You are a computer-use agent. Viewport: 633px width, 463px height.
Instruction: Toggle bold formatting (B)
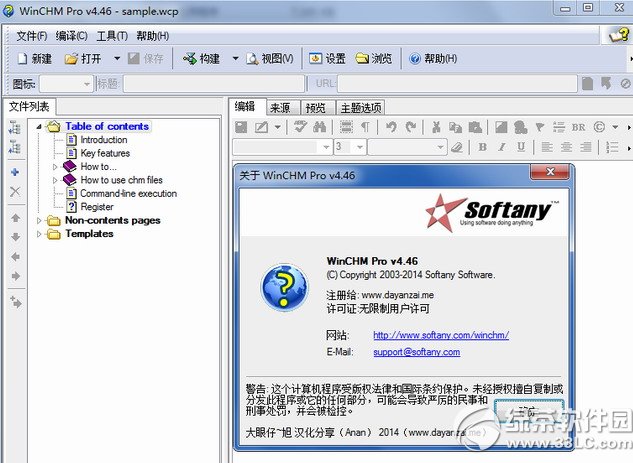coord(482,147)
